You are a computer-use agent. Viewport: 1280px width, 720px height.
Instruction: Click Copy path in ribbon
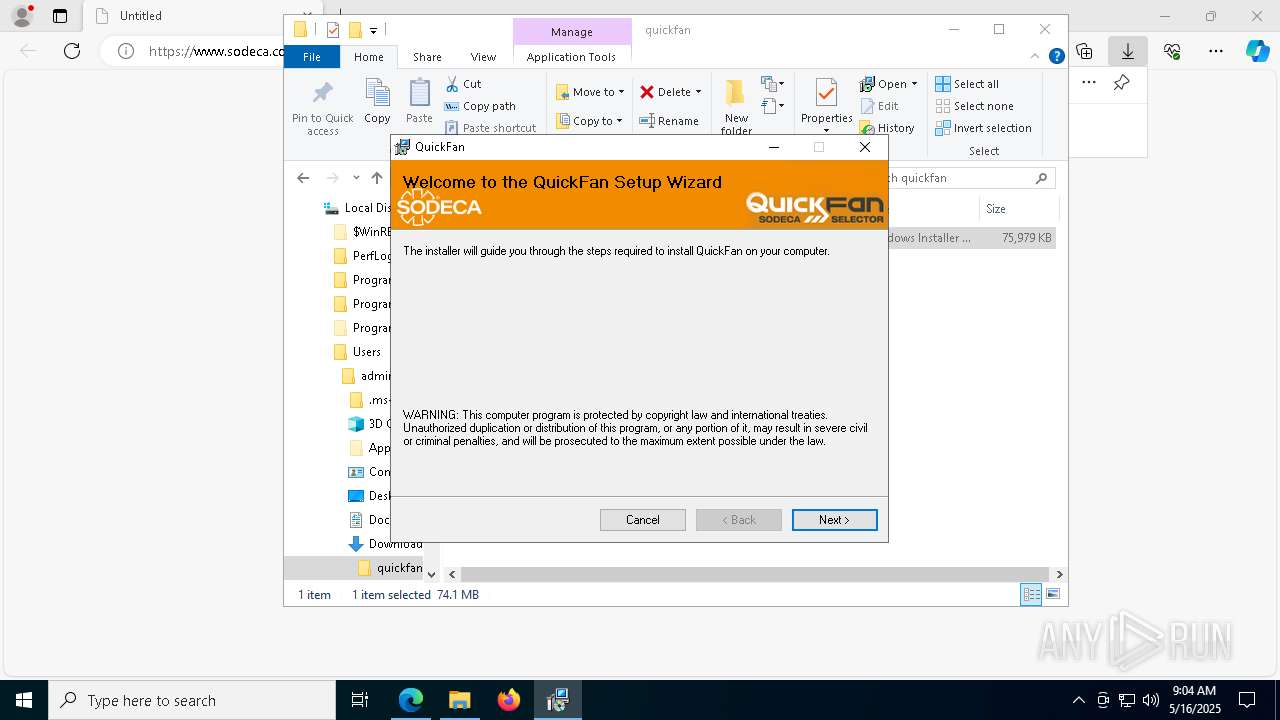pyautogui.click(x=480, y=106)
